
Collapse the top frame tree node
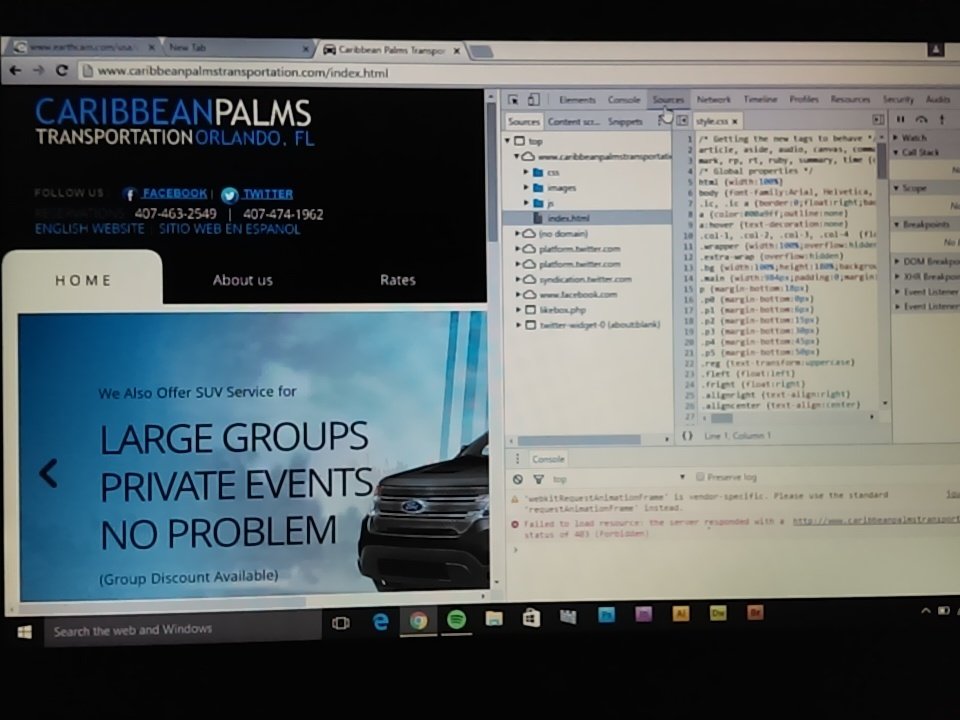pyautogui.click(x=508, y=141)
